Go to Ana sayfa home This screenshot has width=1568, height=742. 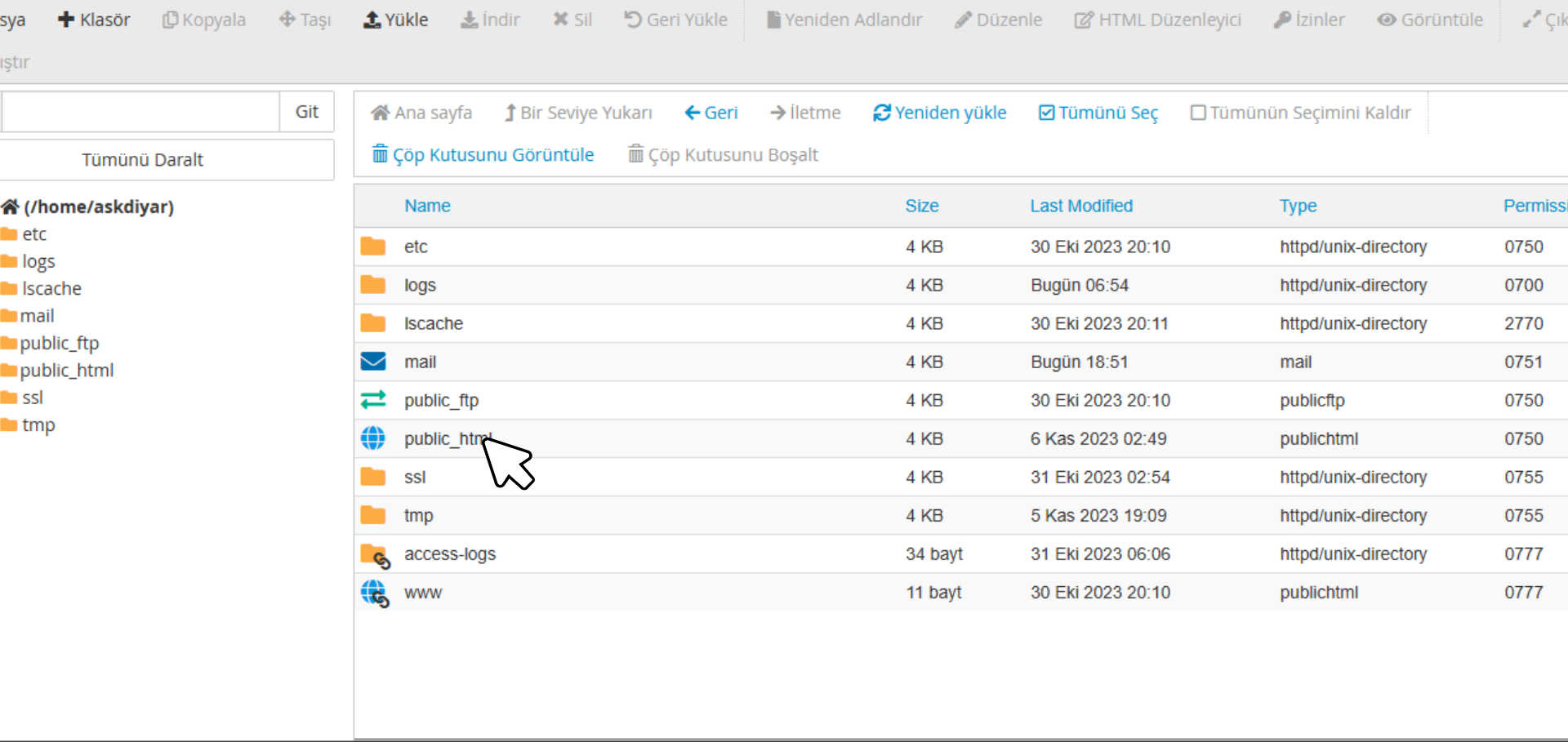point(421,113)
